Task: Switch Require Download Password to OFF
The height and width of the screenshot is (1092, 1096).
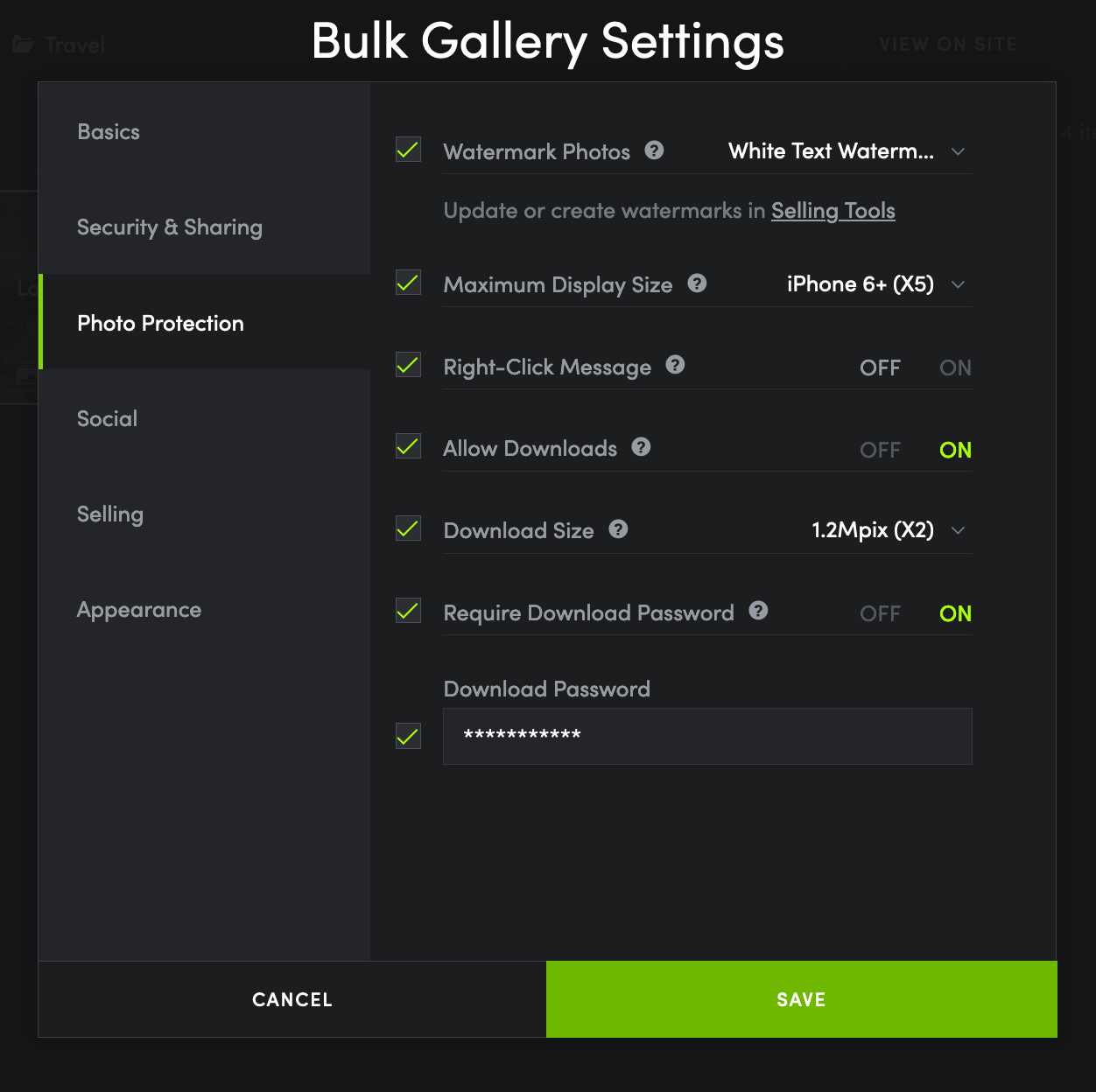Action: 880,613
